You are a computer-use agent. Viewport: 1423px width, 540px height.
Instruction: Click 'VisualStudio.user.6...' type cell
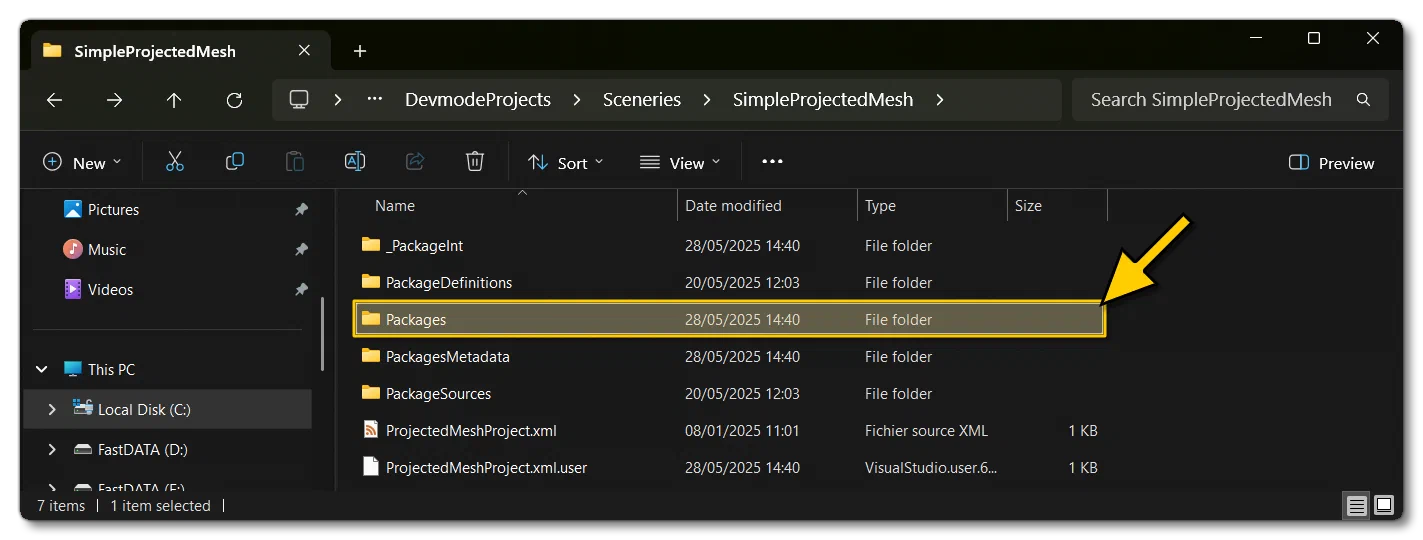coord(931,468)
